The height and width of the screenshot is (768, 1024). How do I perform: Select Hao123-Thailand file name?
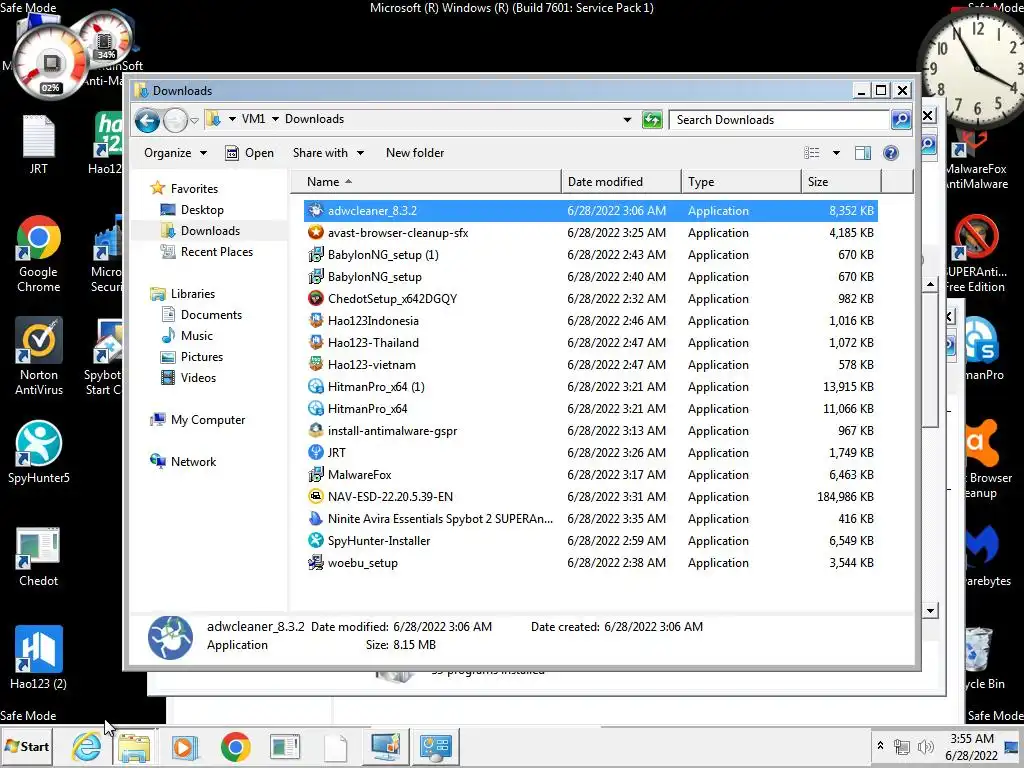(x=374, y=343)
